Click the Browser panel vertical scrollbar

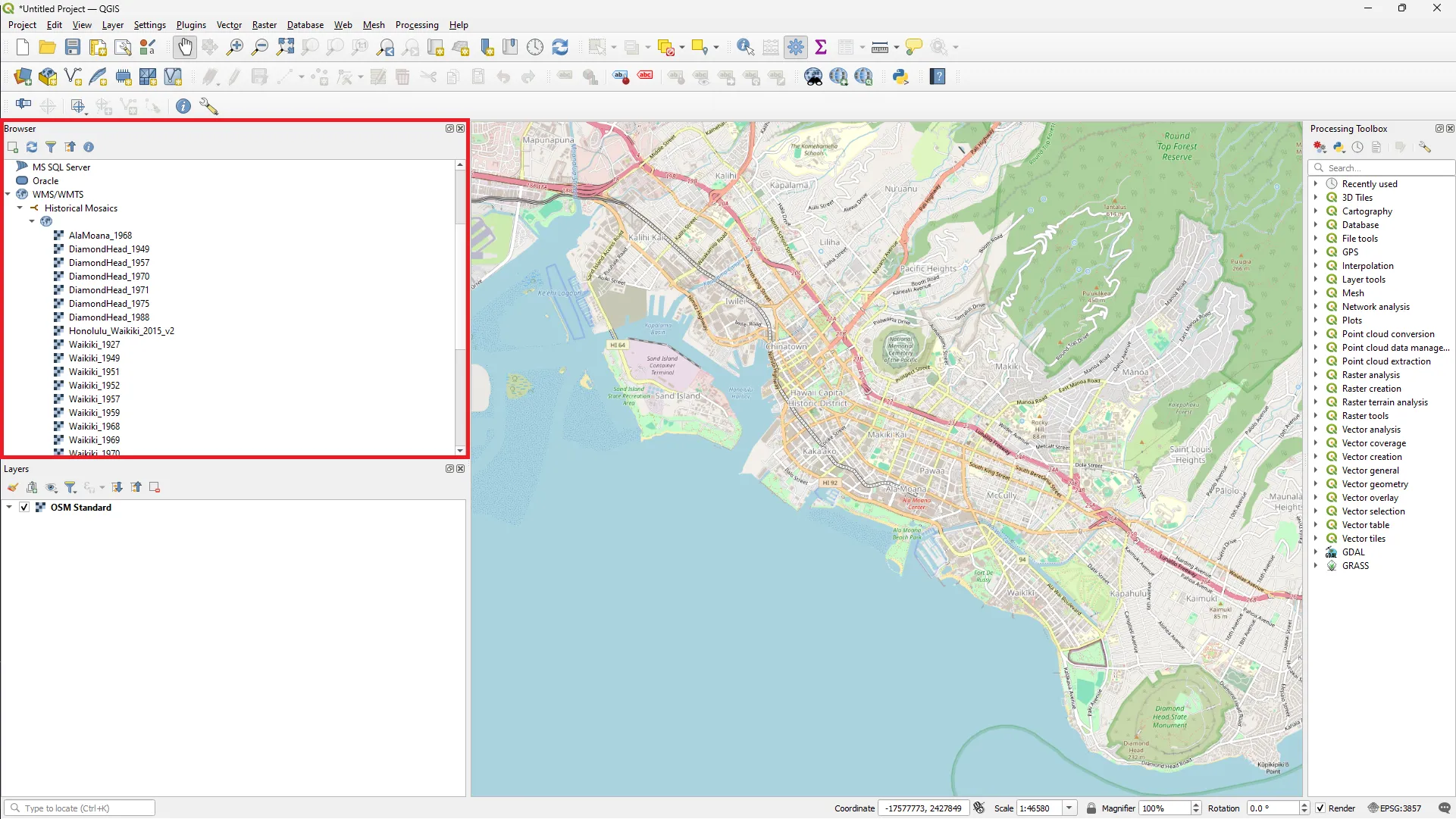(x=459, y=307)
